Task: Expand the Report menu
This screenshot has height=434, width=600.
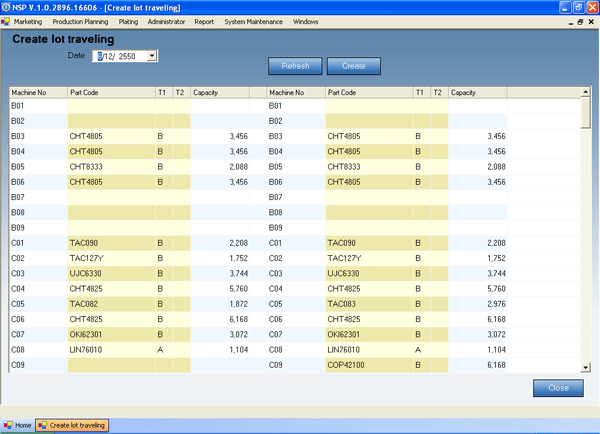Action: point(204,21)
